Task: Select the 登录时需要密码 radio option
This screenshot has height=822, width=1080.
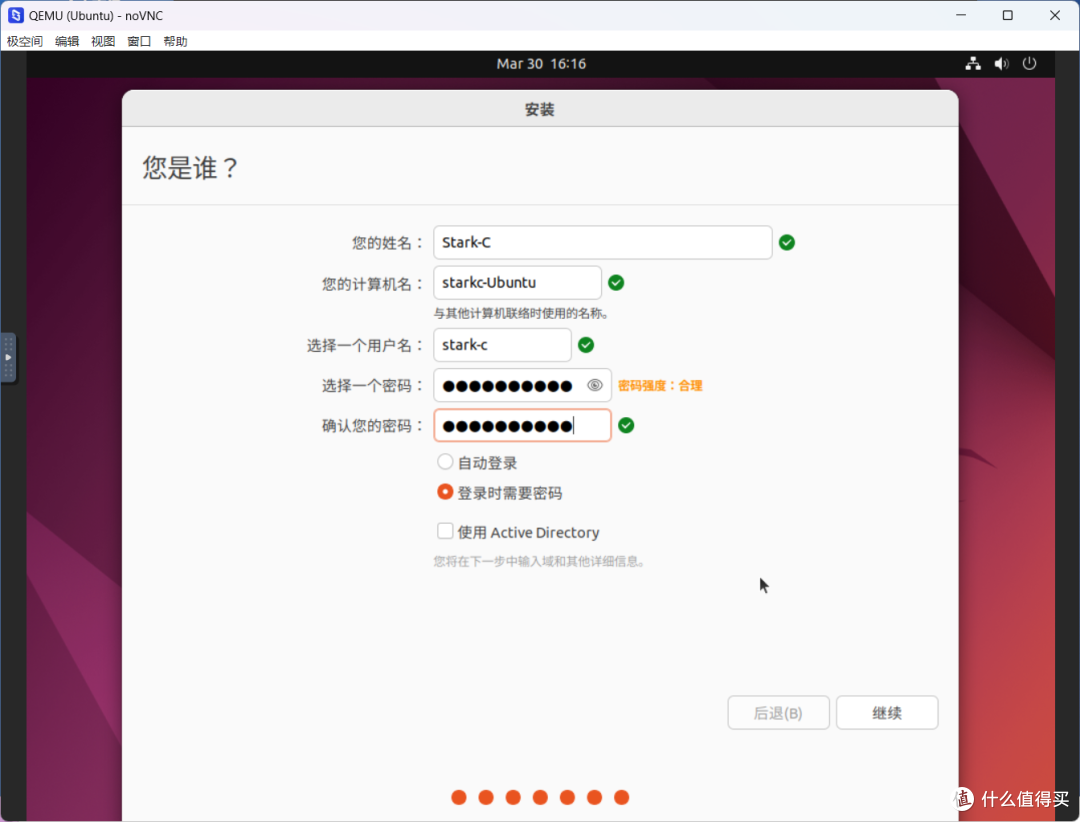Action: 445,492
